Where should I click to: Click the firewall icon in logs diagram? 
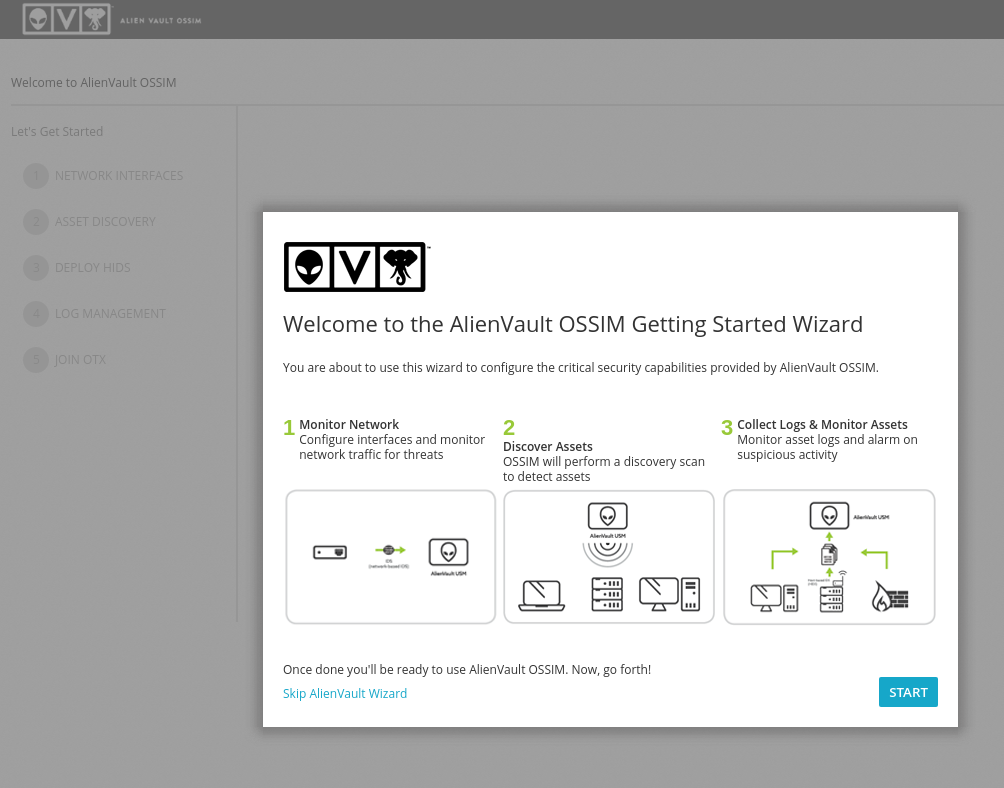(x=889, y=597)
